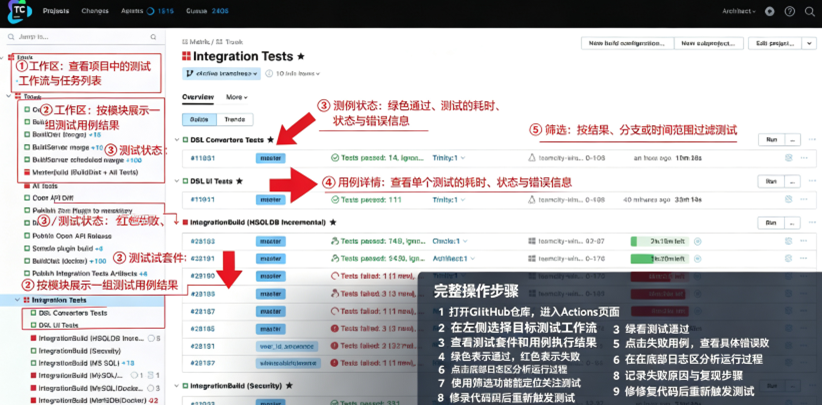Expand the More tab dropdown
The width and height of the screenshot is (822, 405).
[x=237, y=97]
